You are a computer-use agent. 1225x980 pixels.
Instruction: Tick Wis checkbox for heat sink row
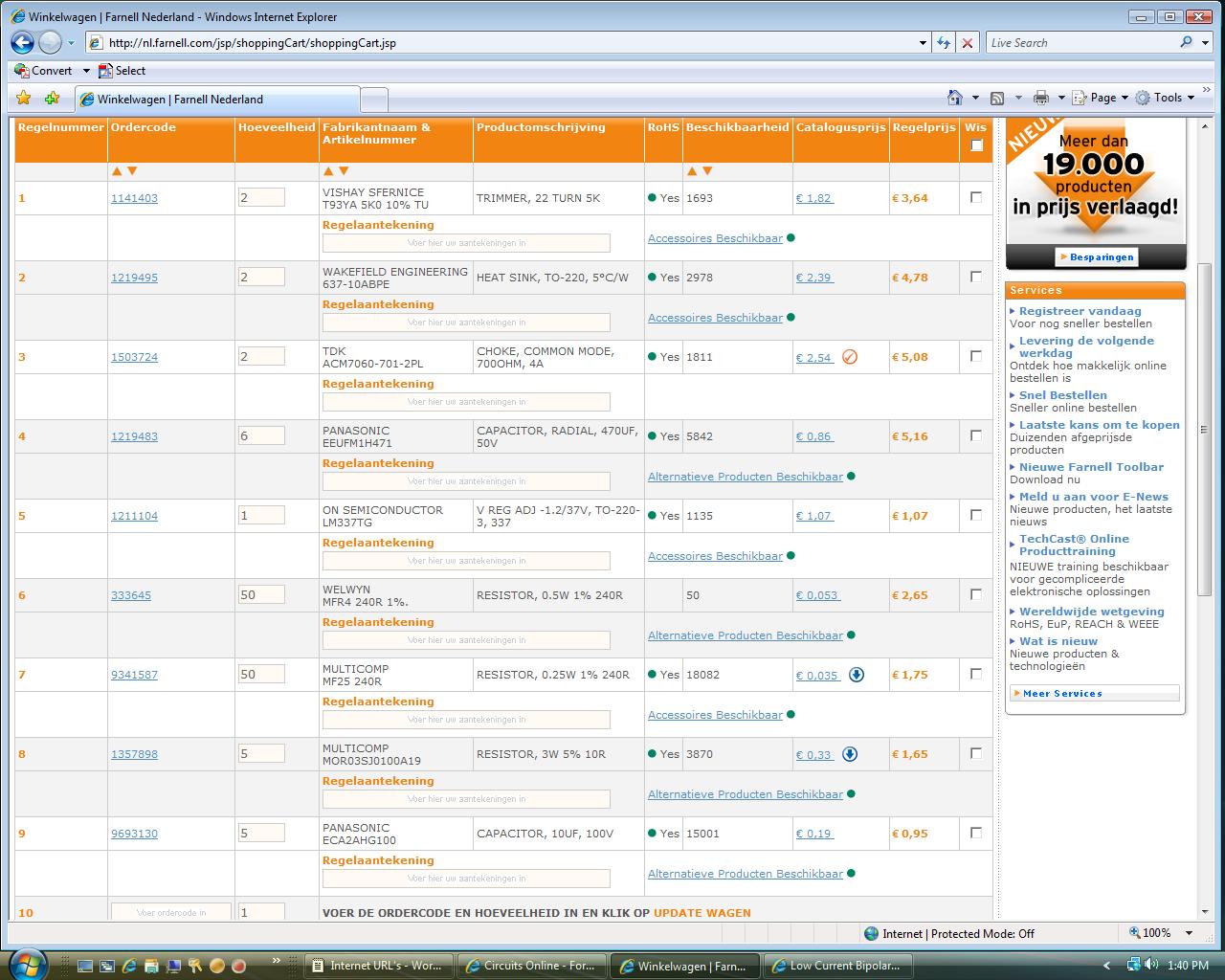(x=976, y=277)
